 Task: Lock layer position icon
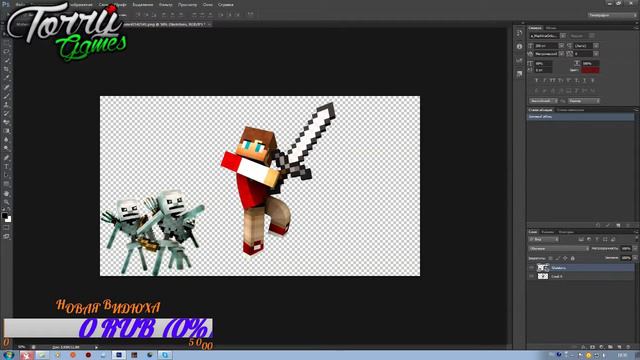[565, 258]
